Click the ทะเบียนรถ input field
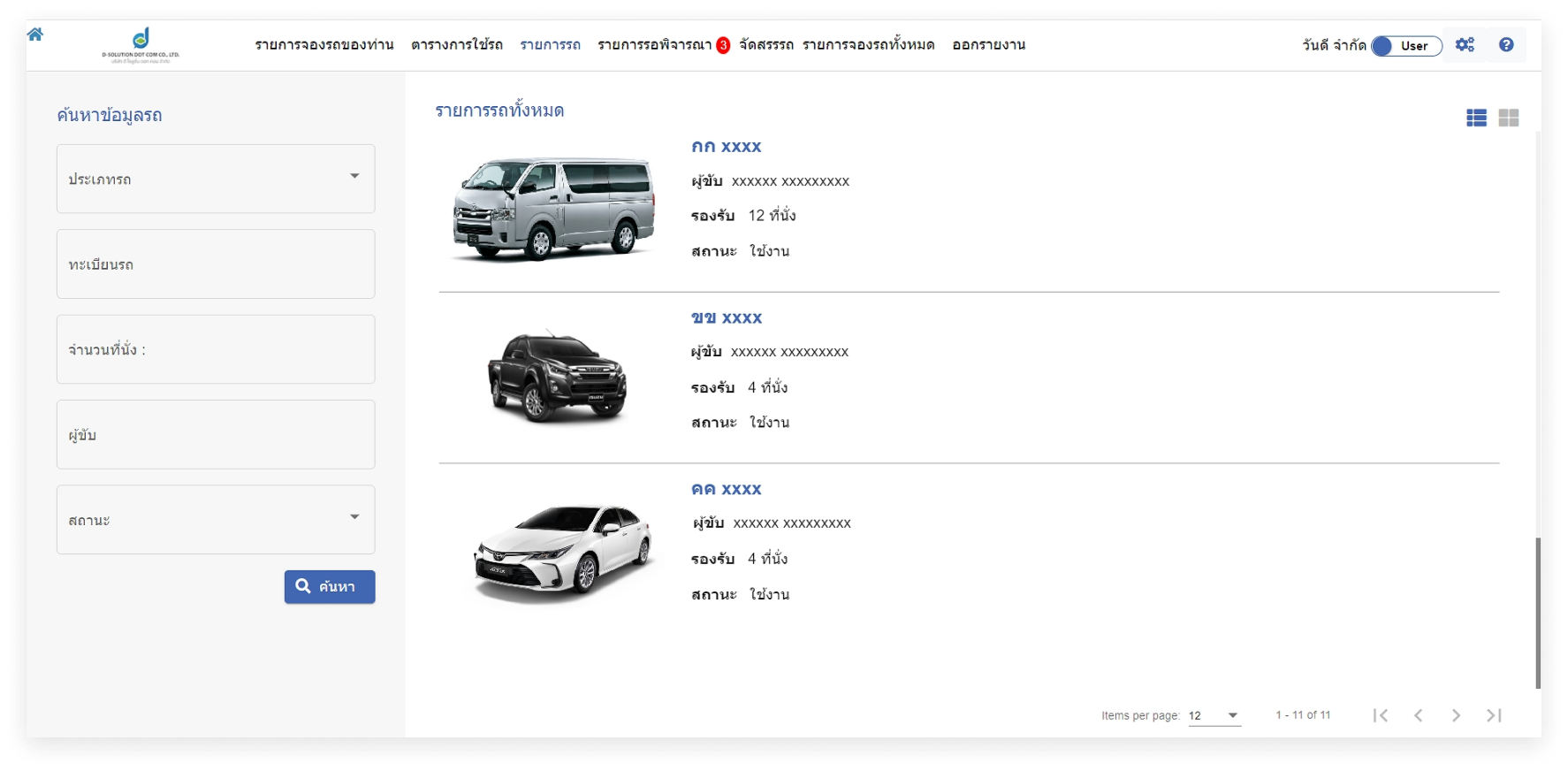 coord(216,264)
